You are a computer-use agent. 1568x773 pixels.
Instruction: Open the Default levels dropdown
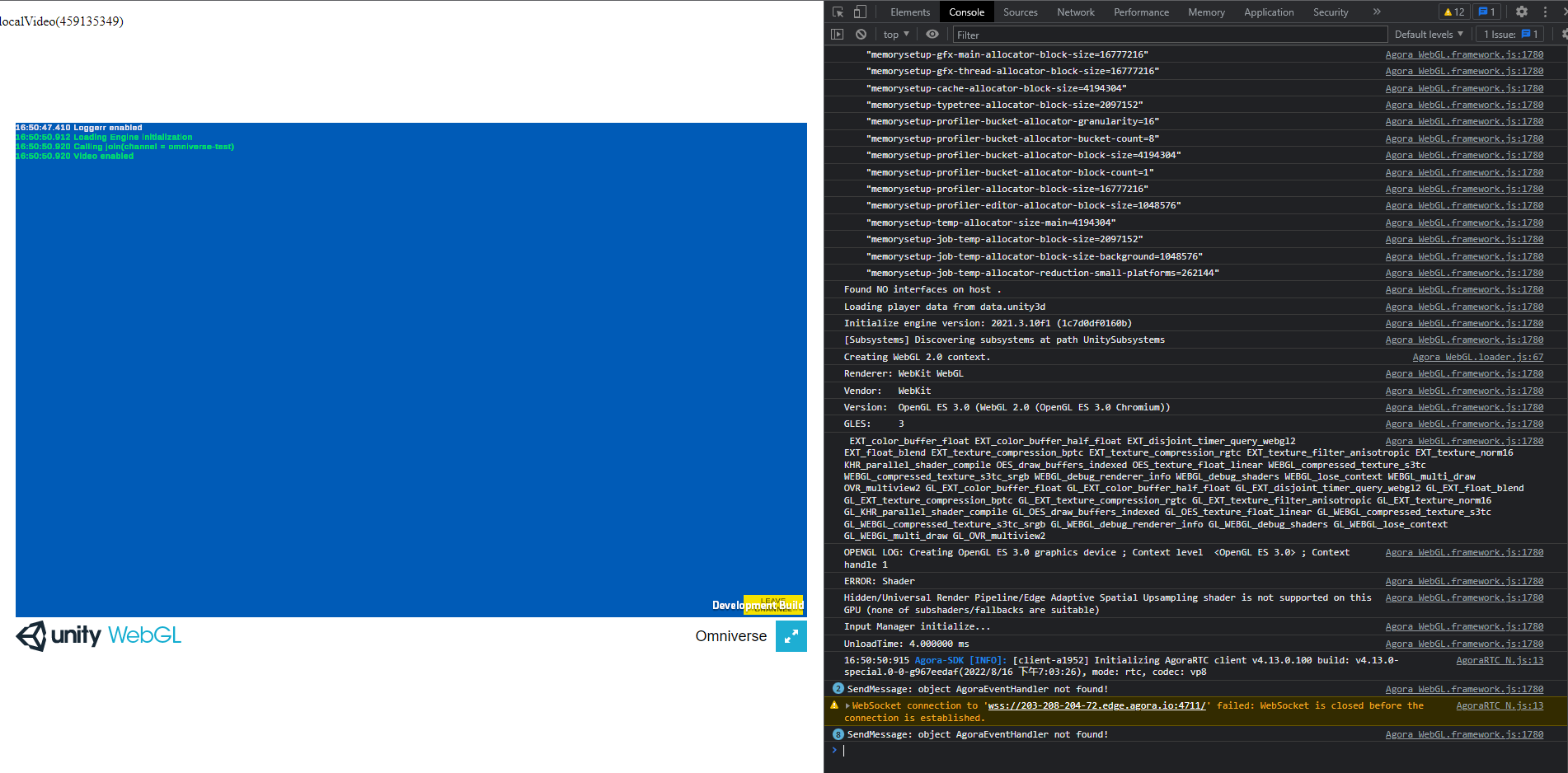click(x=1429, y=34)
